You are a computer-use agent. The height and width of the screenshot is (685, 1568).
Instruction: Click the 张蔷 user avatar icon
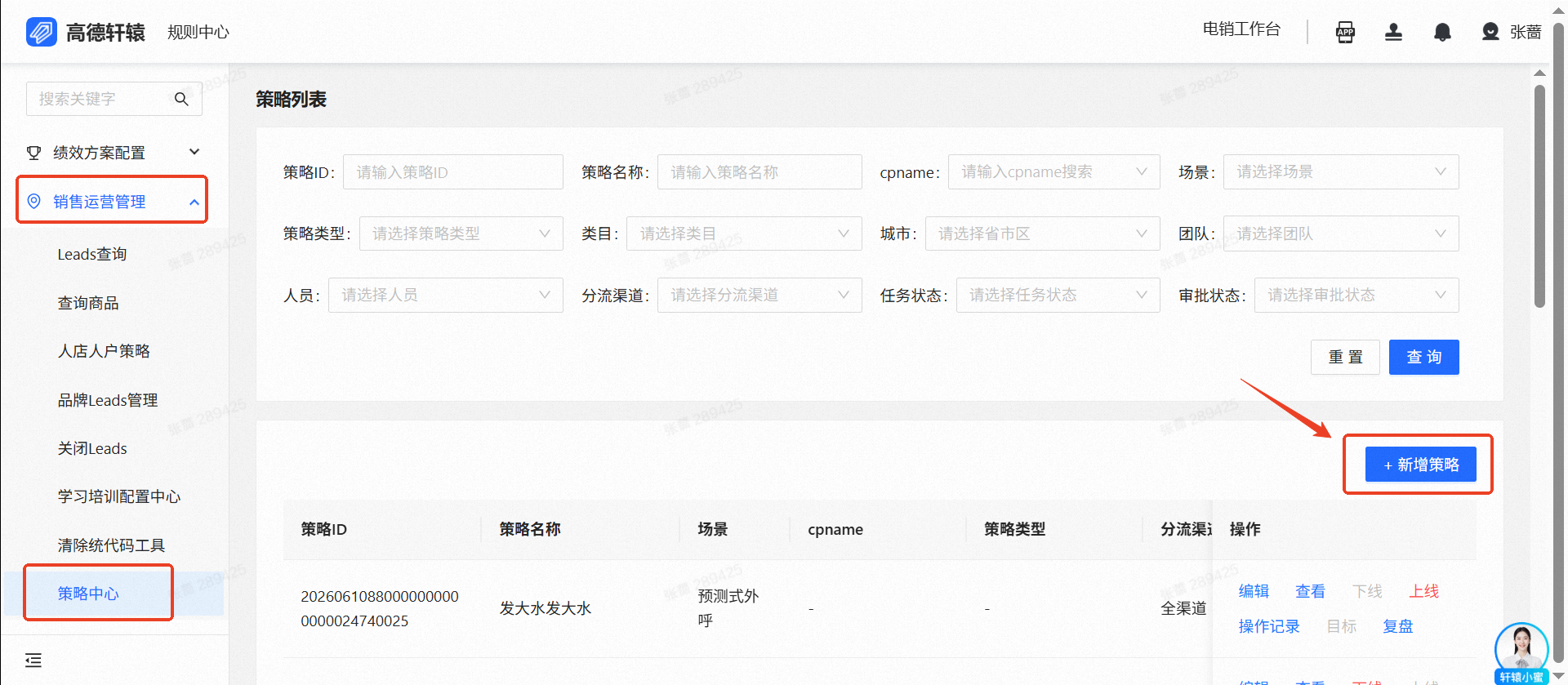coord(1490,32)
